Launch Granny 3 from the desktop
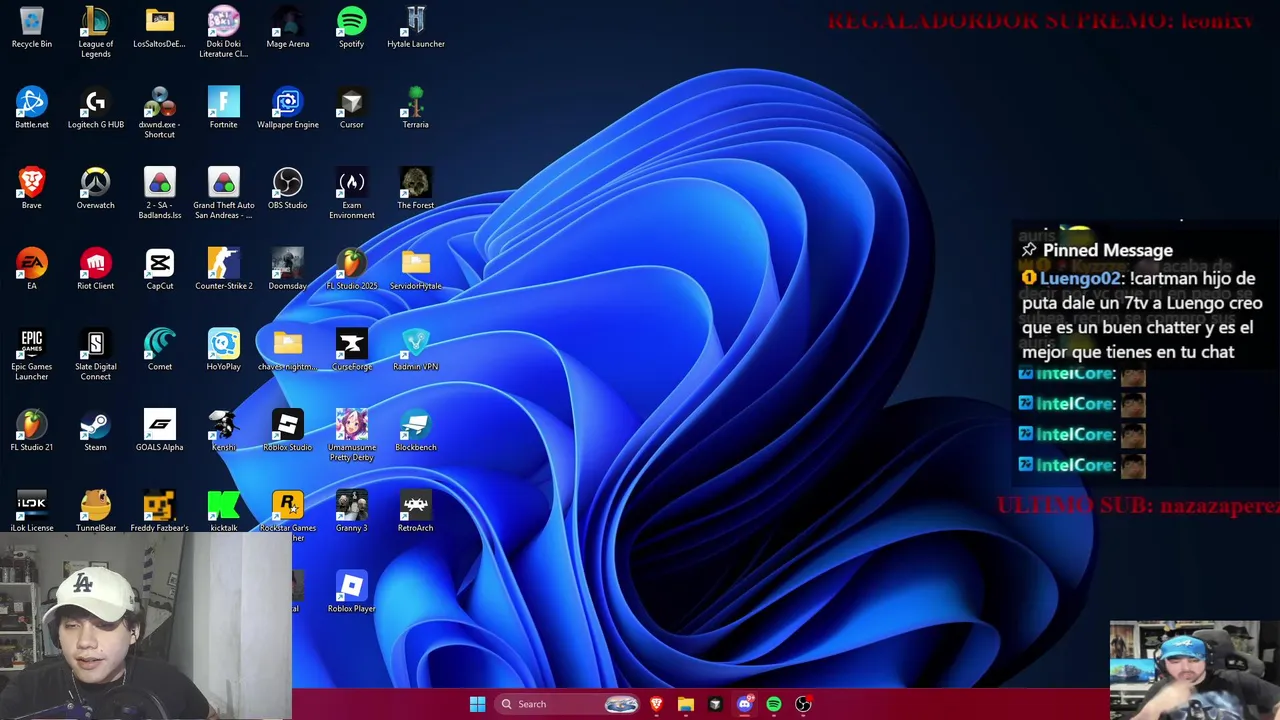 point(352,511)
